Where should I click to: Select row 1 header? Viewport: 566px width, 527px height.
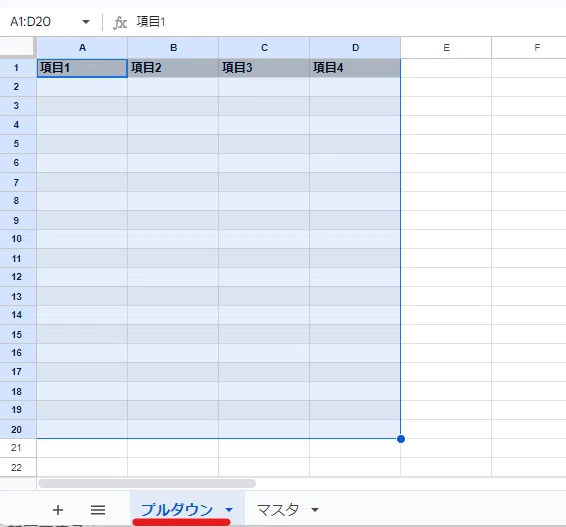click(x=18, y=68)
